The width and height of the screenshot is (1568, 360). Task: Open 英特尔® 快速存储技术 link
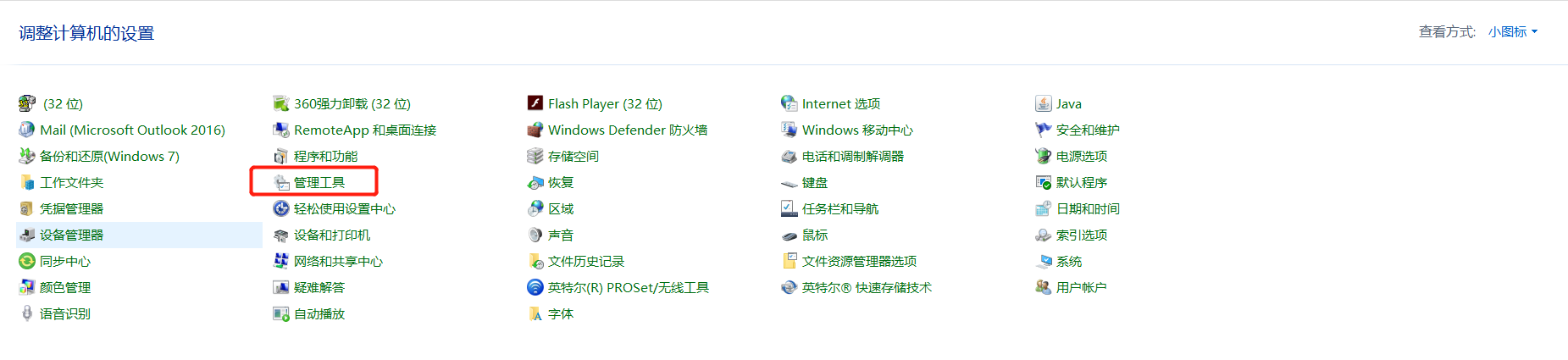click(867, 288)
